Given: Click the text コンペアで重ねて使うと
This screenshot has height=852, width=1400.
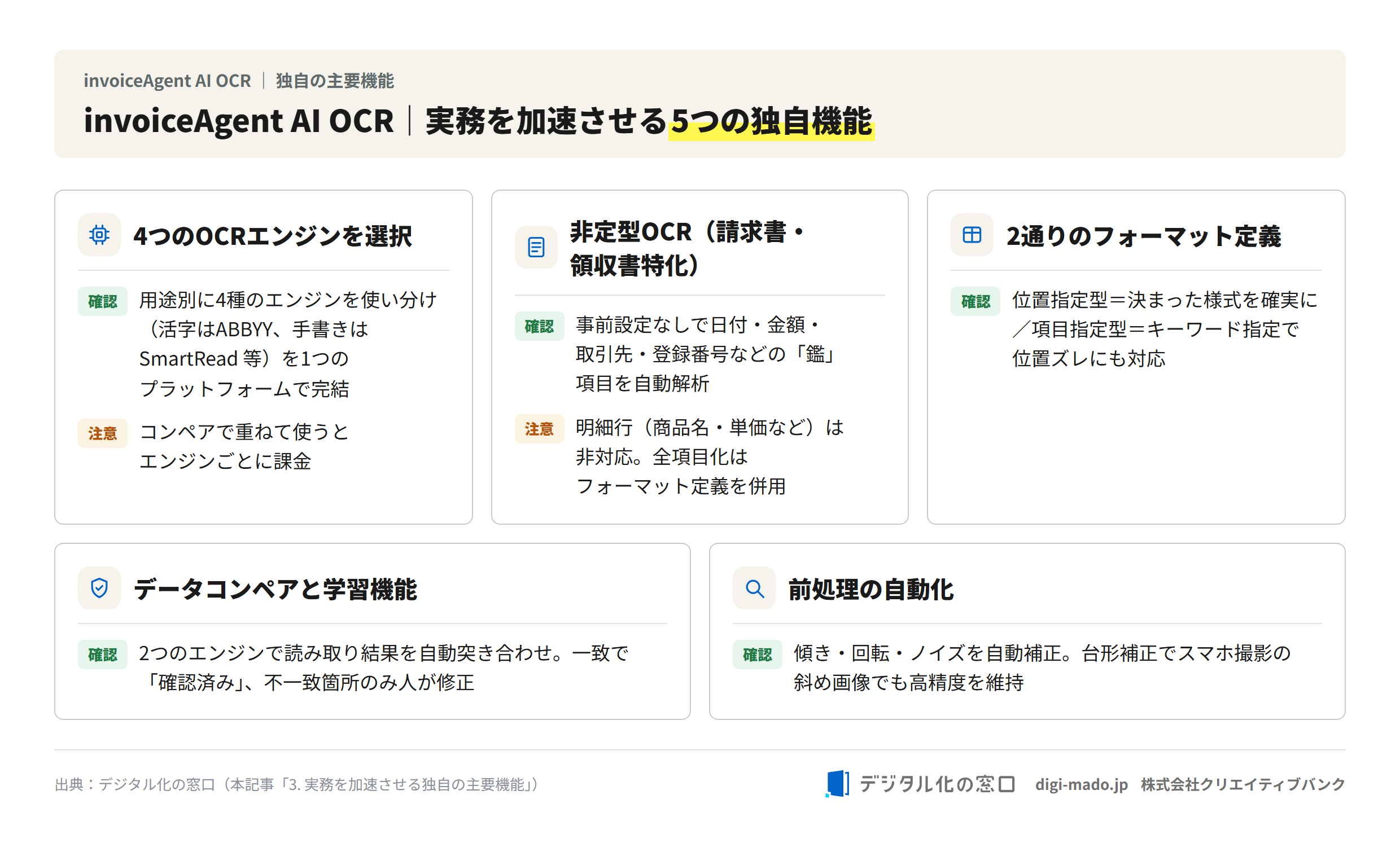Looking at the screenshot, I should click(x=244, y=432).
